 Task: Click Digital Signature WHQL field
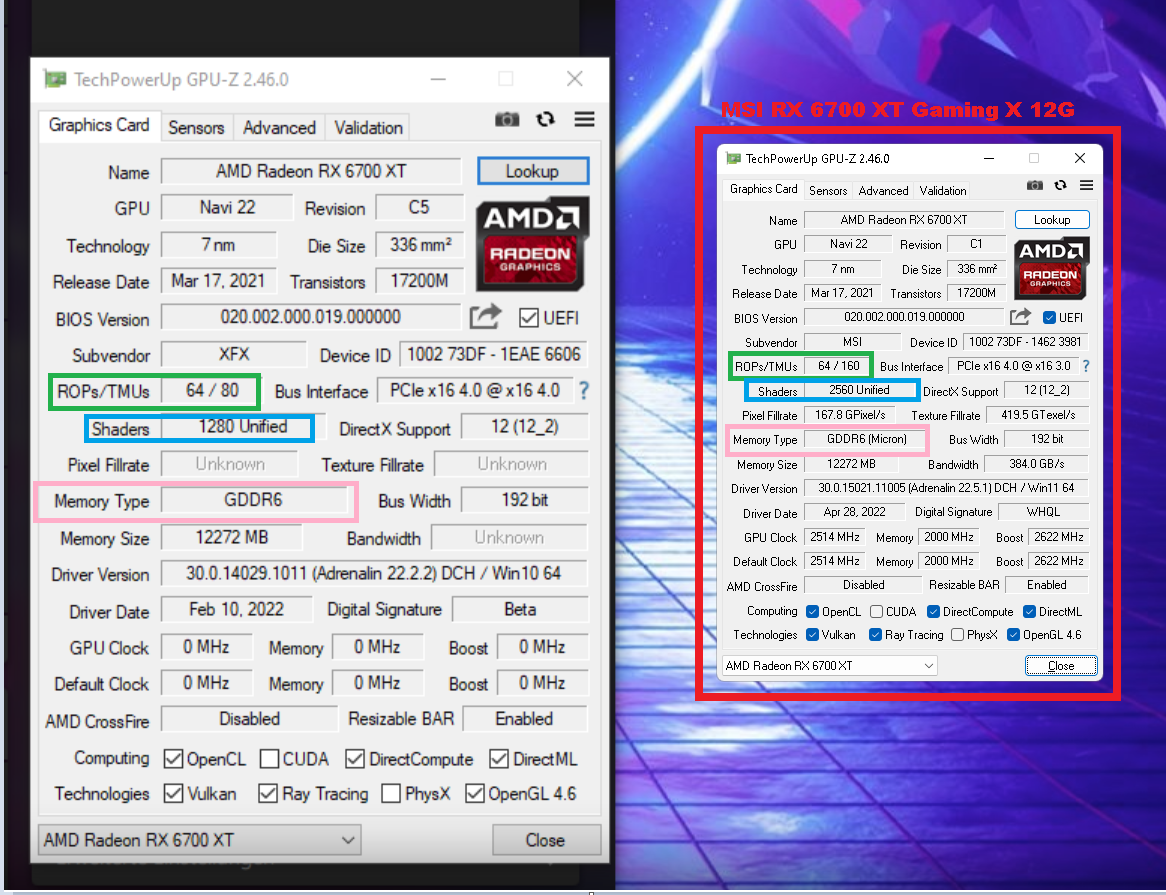(1043, 511)
